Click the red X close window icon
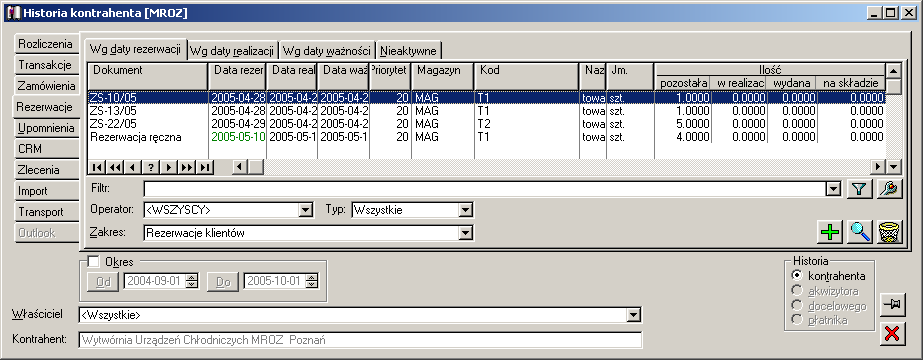 pyautogui.click(x=892, y=334)
